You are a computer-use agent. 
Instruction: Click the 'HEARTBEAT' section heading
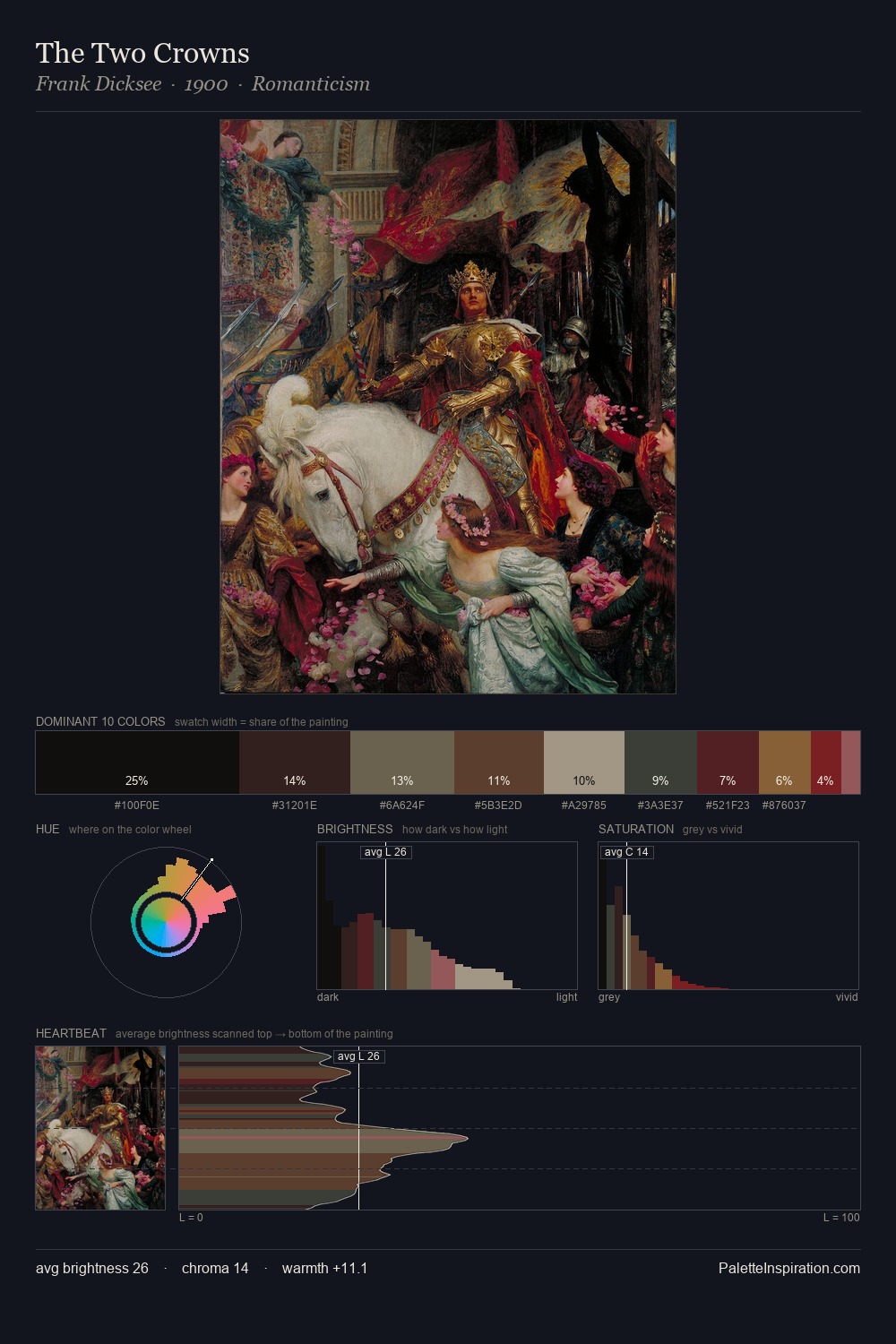(x=71, y=1033)
